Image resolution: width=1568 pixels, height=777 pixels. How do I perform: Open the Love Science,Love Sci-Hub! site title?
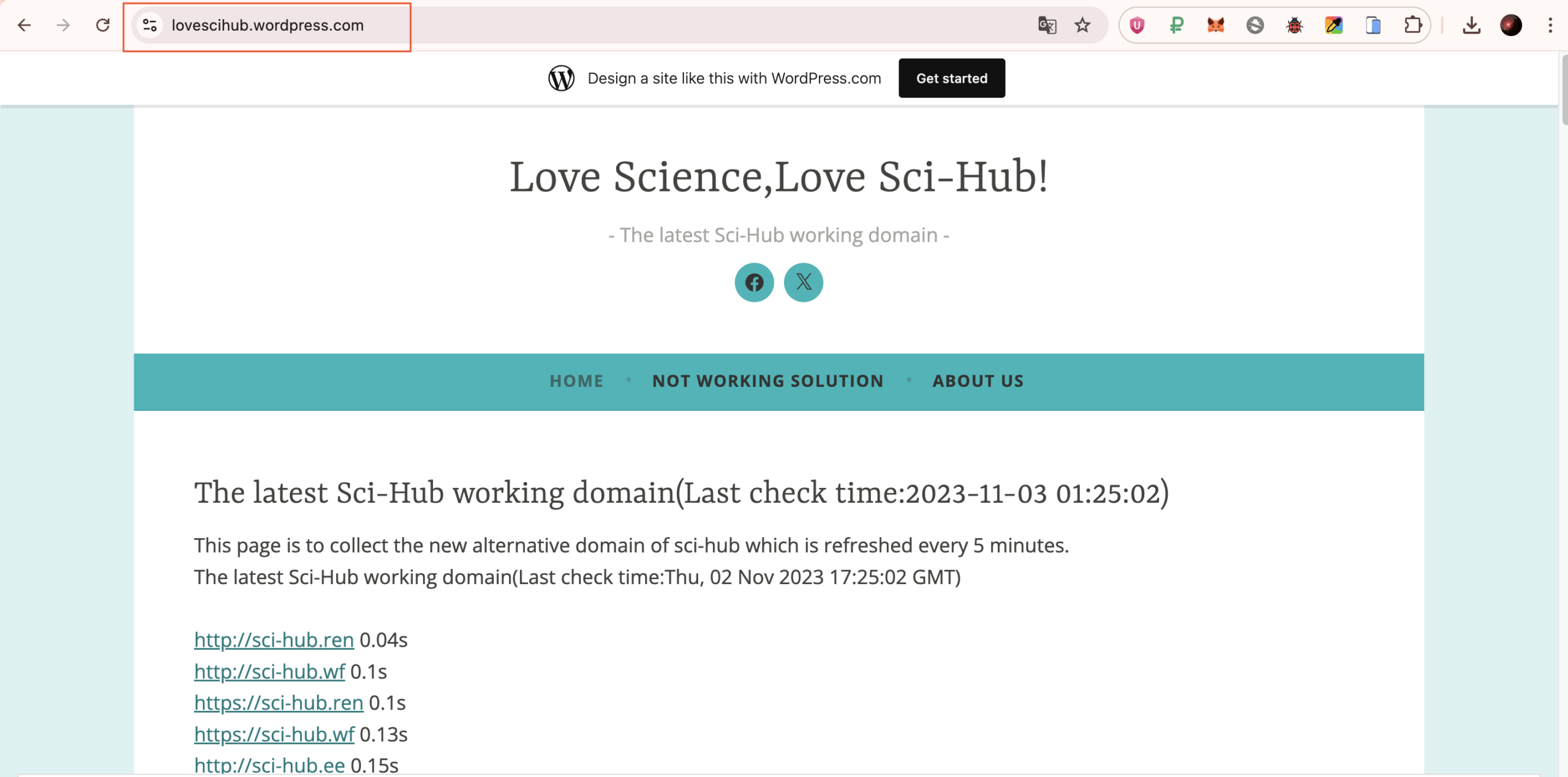(778, 176)
